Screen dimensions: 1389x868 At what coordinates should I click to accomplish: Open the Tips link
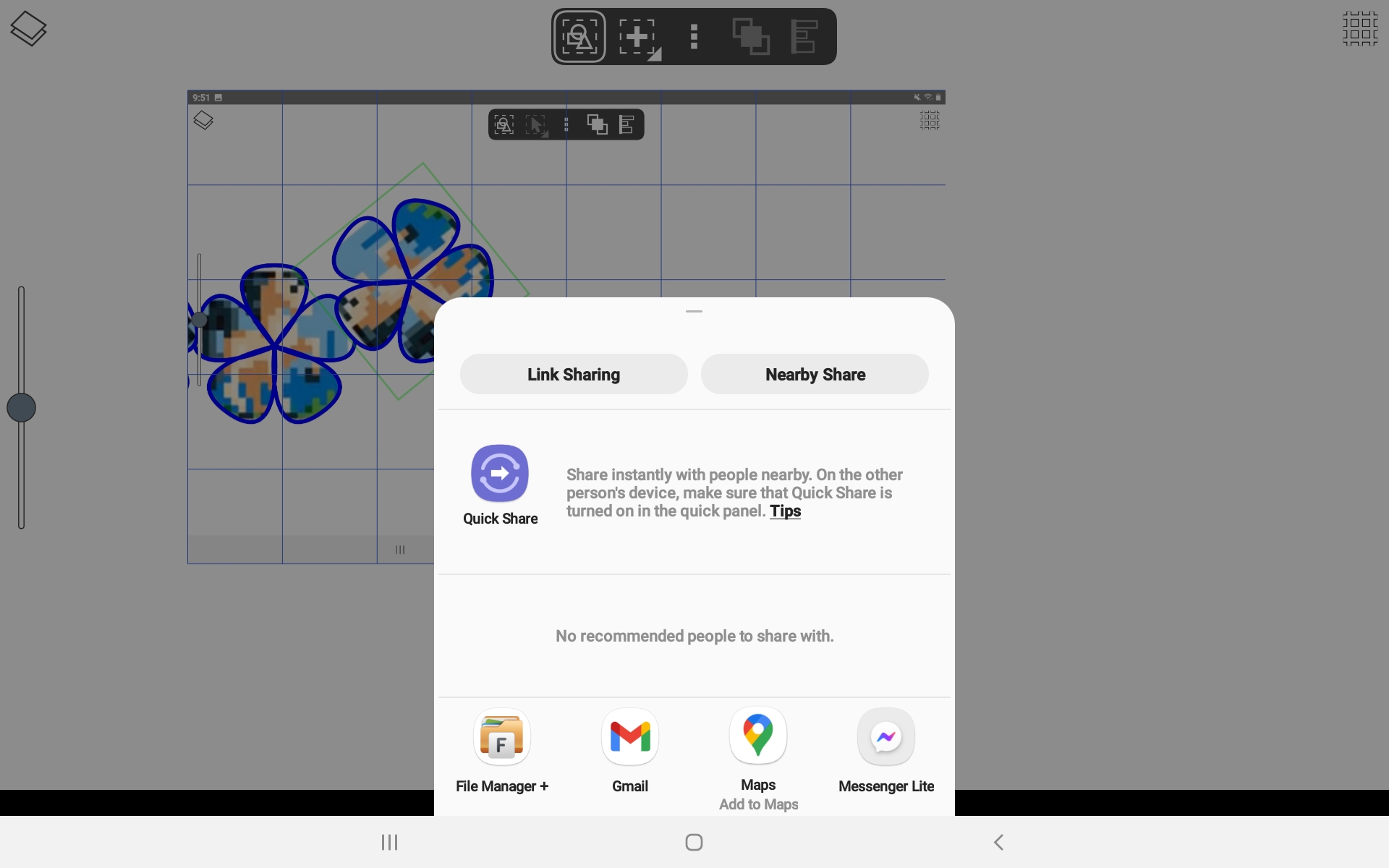(x=785, y=511)
